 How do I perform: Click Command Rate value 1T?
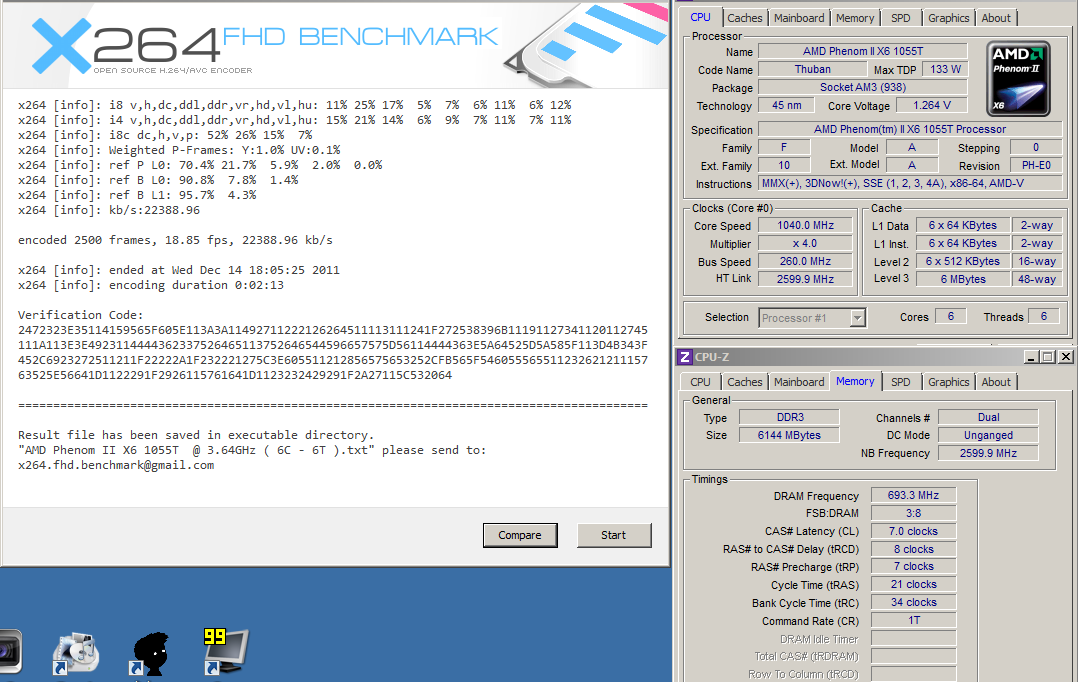coord(913,620)
